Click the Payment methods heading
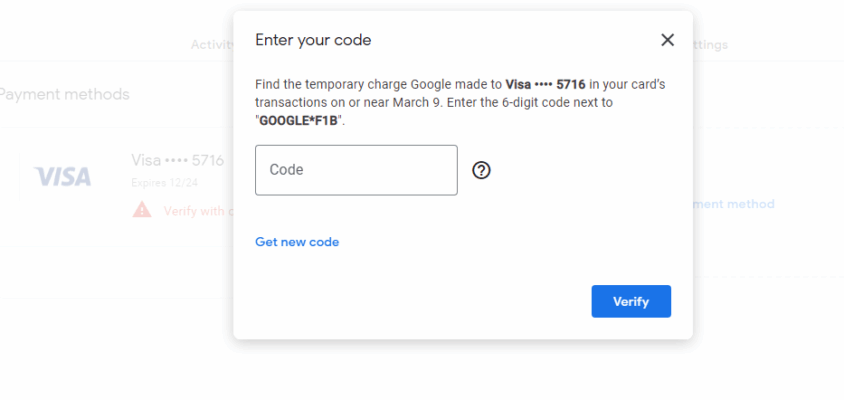Viewport: 844px width, 400px height. (64, 94)
